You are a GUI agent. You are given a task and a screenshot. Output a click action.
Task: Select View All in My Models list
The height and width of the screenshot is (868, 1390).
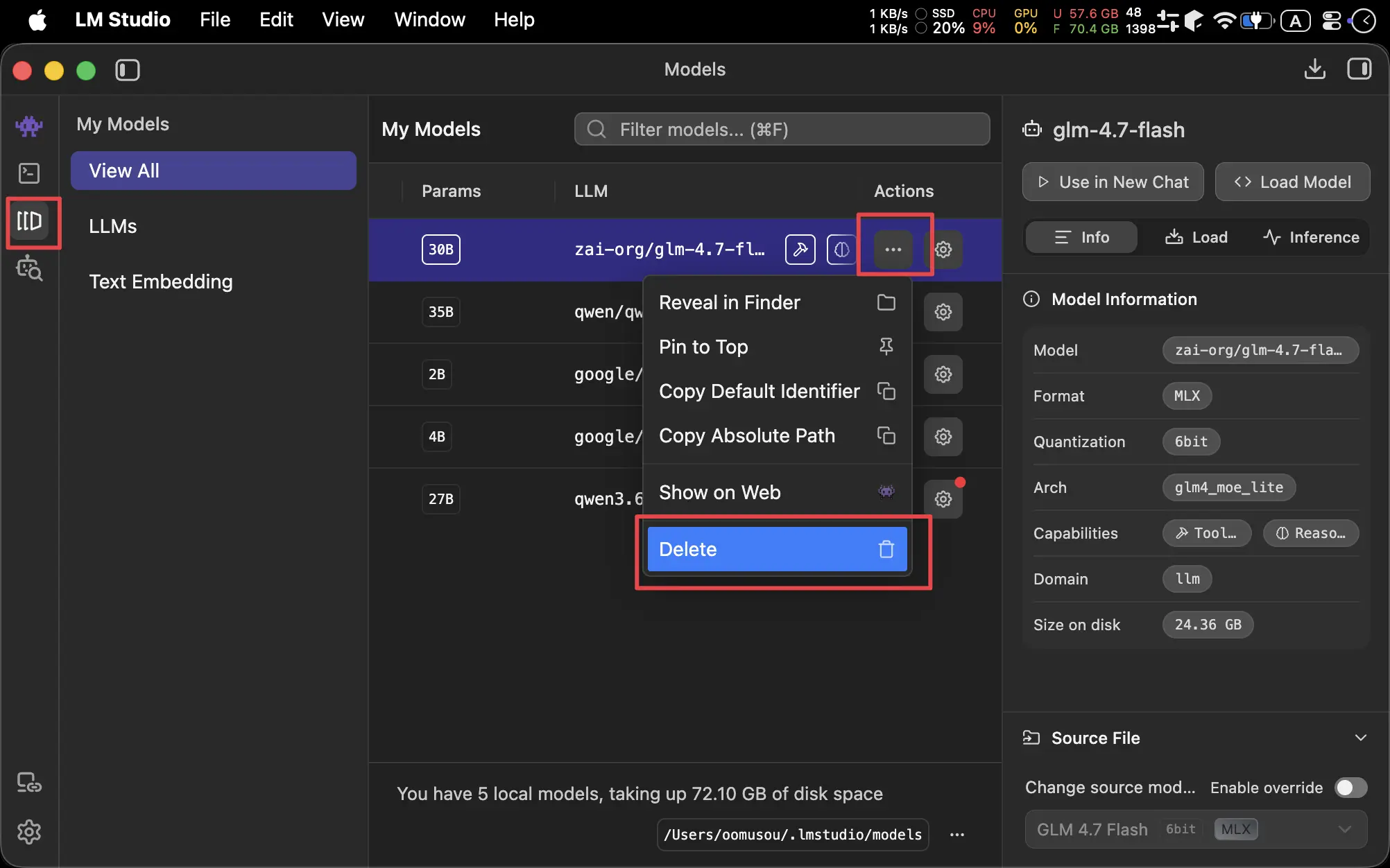click(x=214, y=171)
